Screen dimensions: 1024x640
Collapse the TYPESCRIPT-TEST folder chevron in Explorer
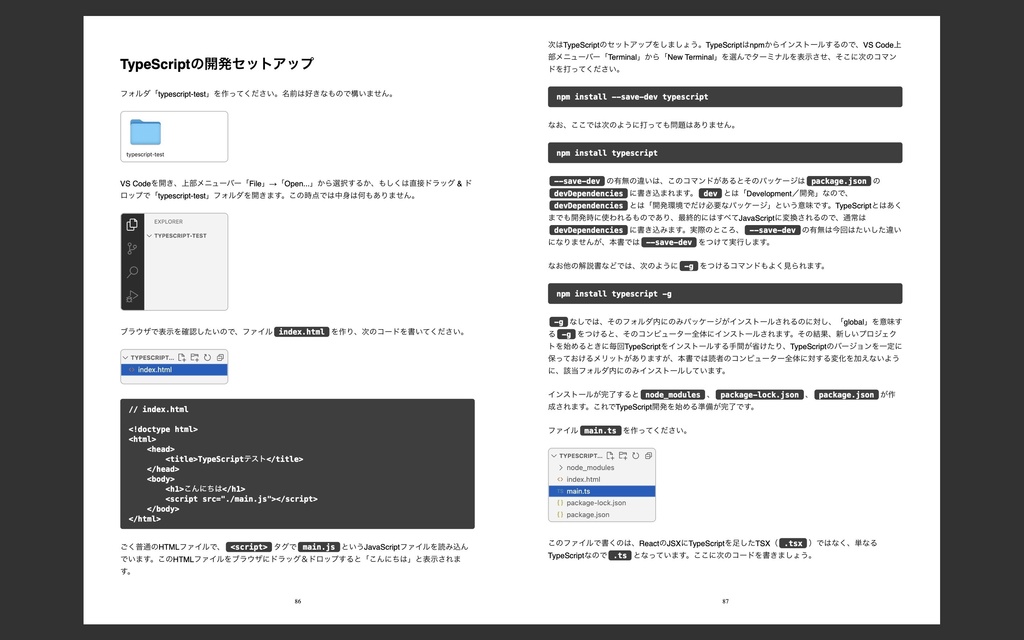point(149,235)
